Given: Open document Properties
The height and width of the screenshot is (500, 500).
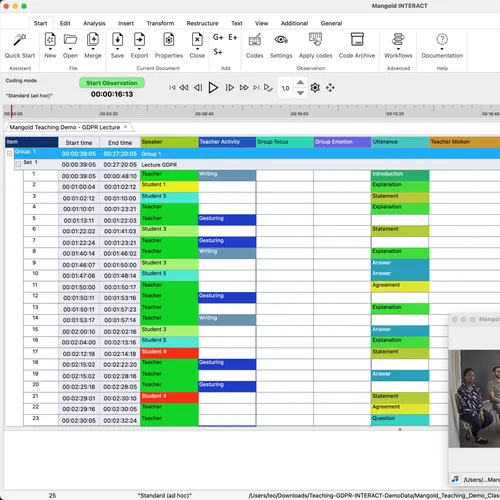Looking at the screenshot, I should point(169,40).
